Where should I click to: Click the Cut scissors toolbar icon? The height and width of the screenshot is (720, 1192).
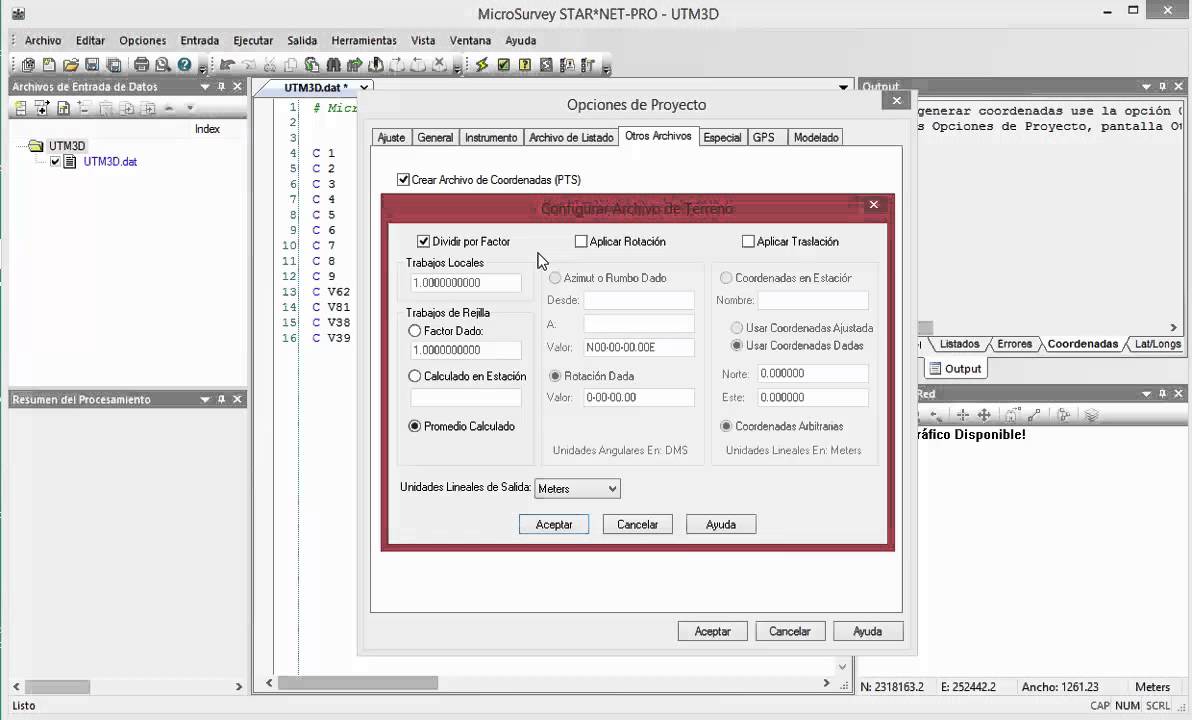click(269, 65)
